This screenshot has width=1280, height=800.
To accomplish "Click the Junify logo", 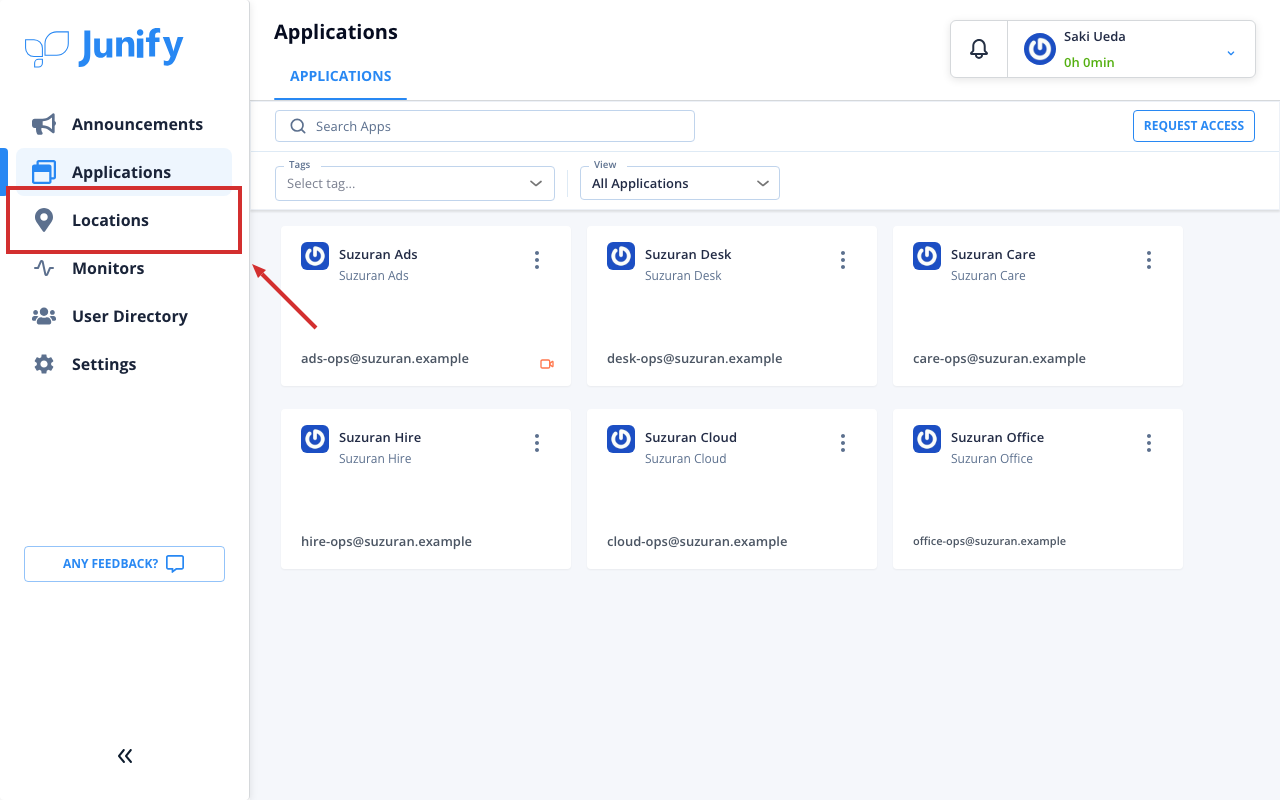I will [104, 47].
